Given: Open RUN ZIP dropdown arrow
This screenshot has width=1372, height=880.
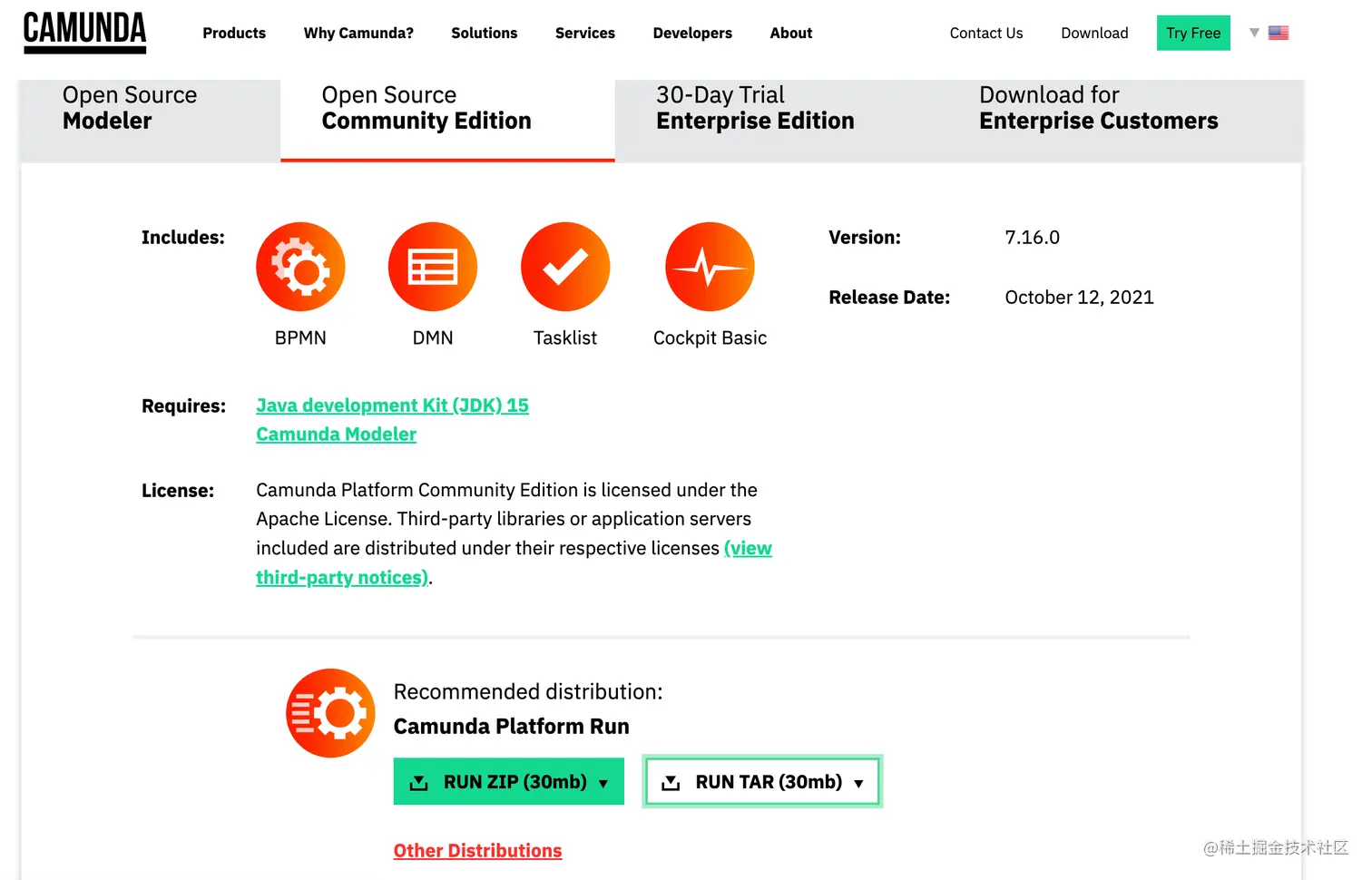Looking at the screenshot, I should point(603,783).
